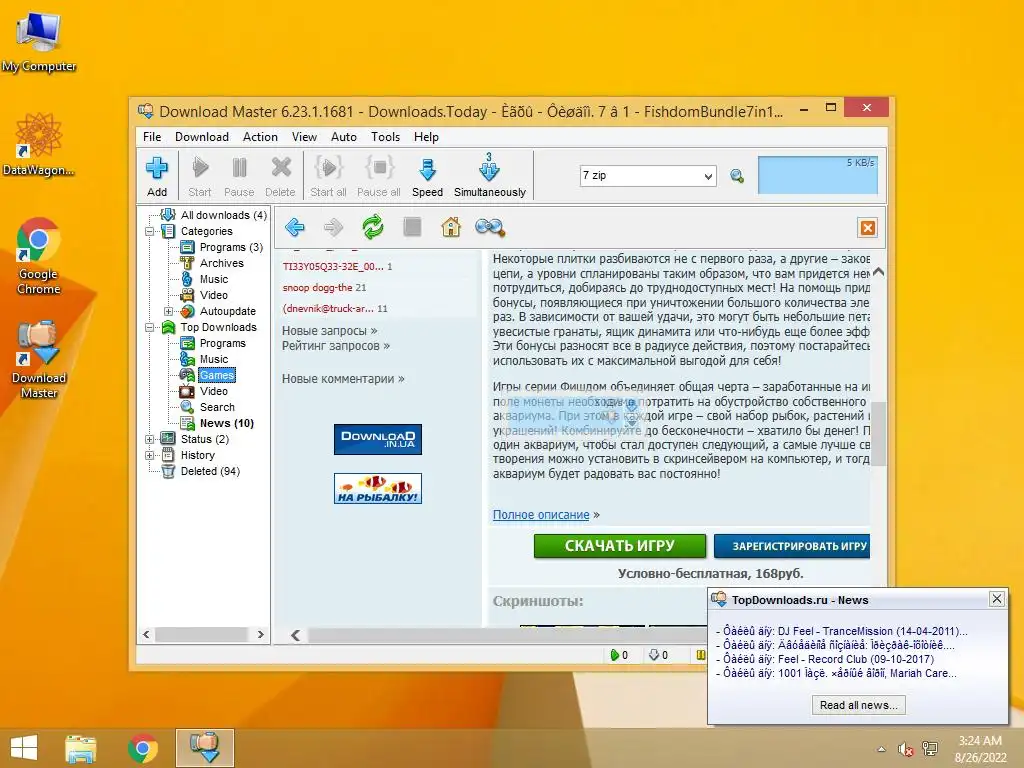The height and width of the screenshot is (768, 1024).
Task: Click the browser horizontal scrollbar left arrow
Action: (296, 635)
